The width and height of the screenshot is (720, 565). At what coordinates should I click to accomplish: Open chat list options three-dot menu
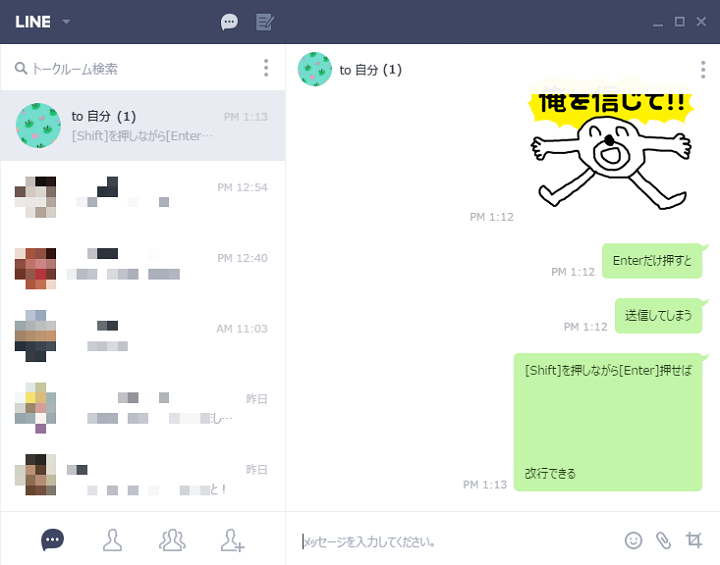click(266, 68)
